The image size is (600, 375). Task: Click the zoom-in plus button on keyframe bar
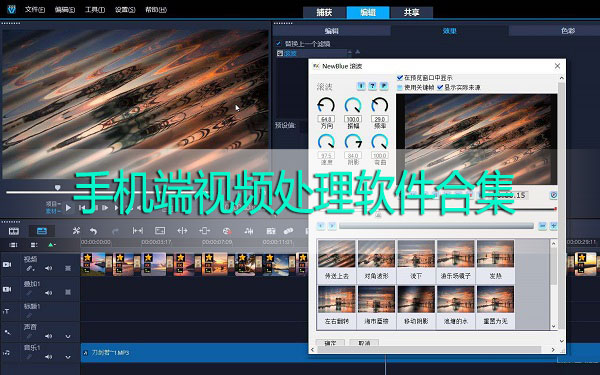(553, 226)
